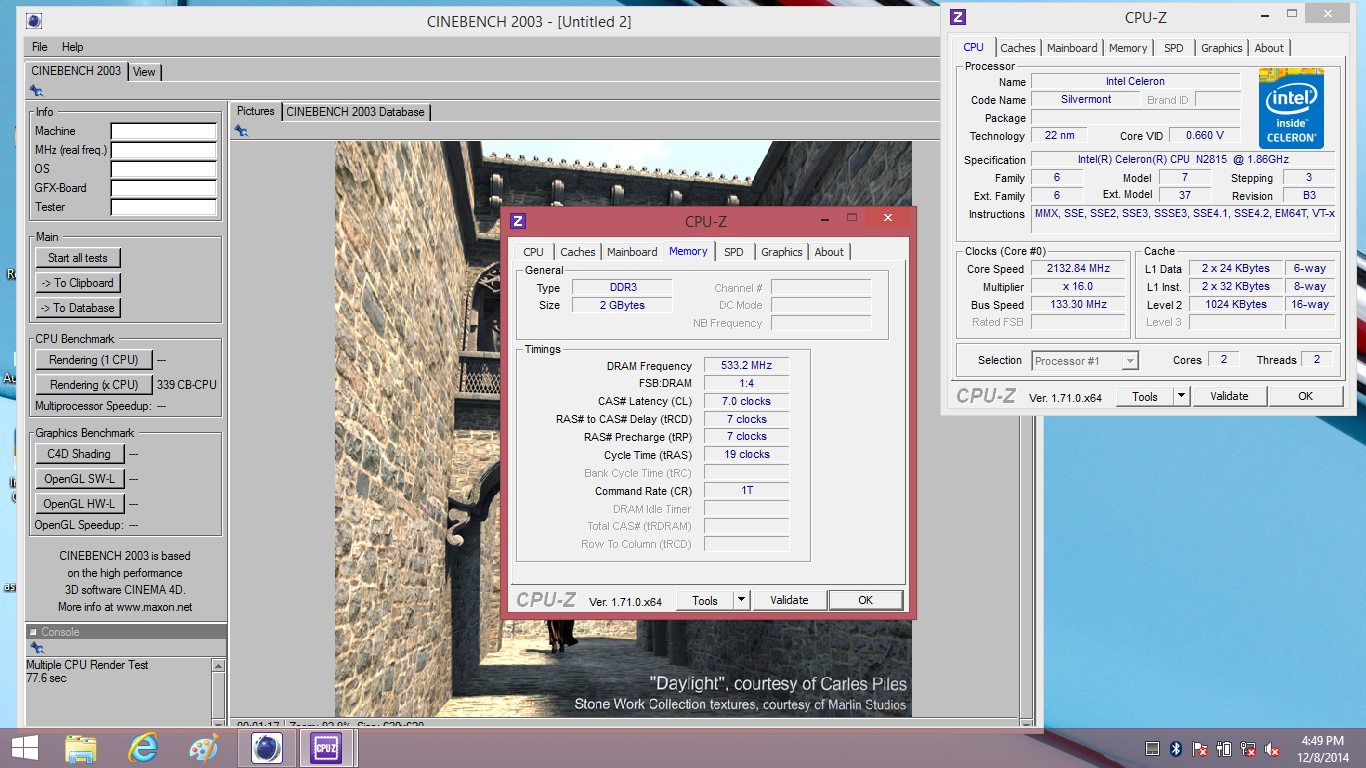Click the battery power tray icon
This screenshot has height=768, width=1366.
click(x=1224, y=749)
